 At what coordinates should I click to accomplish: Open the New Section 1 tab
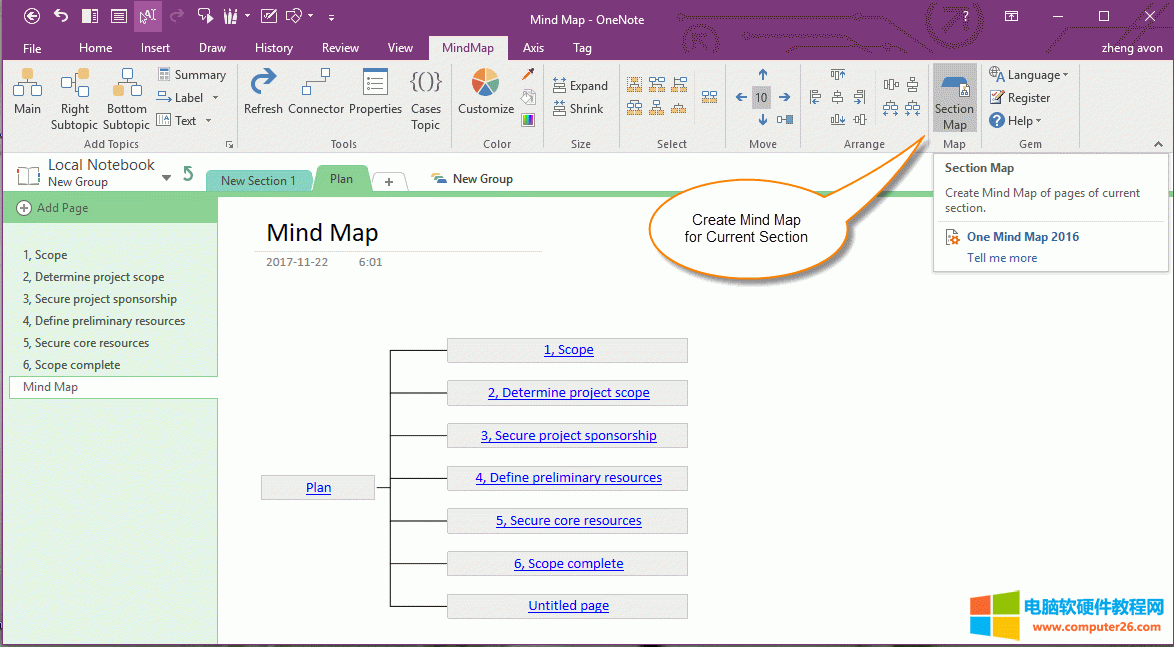(x=258, y=181)
